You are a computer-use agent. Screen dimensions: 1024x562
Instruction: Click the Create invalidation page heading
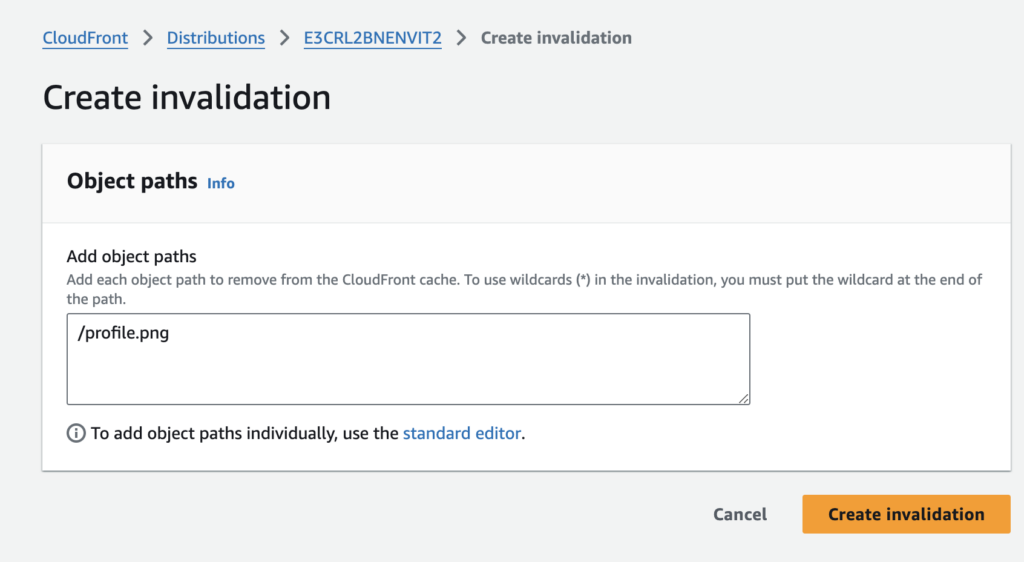point(186,98)
